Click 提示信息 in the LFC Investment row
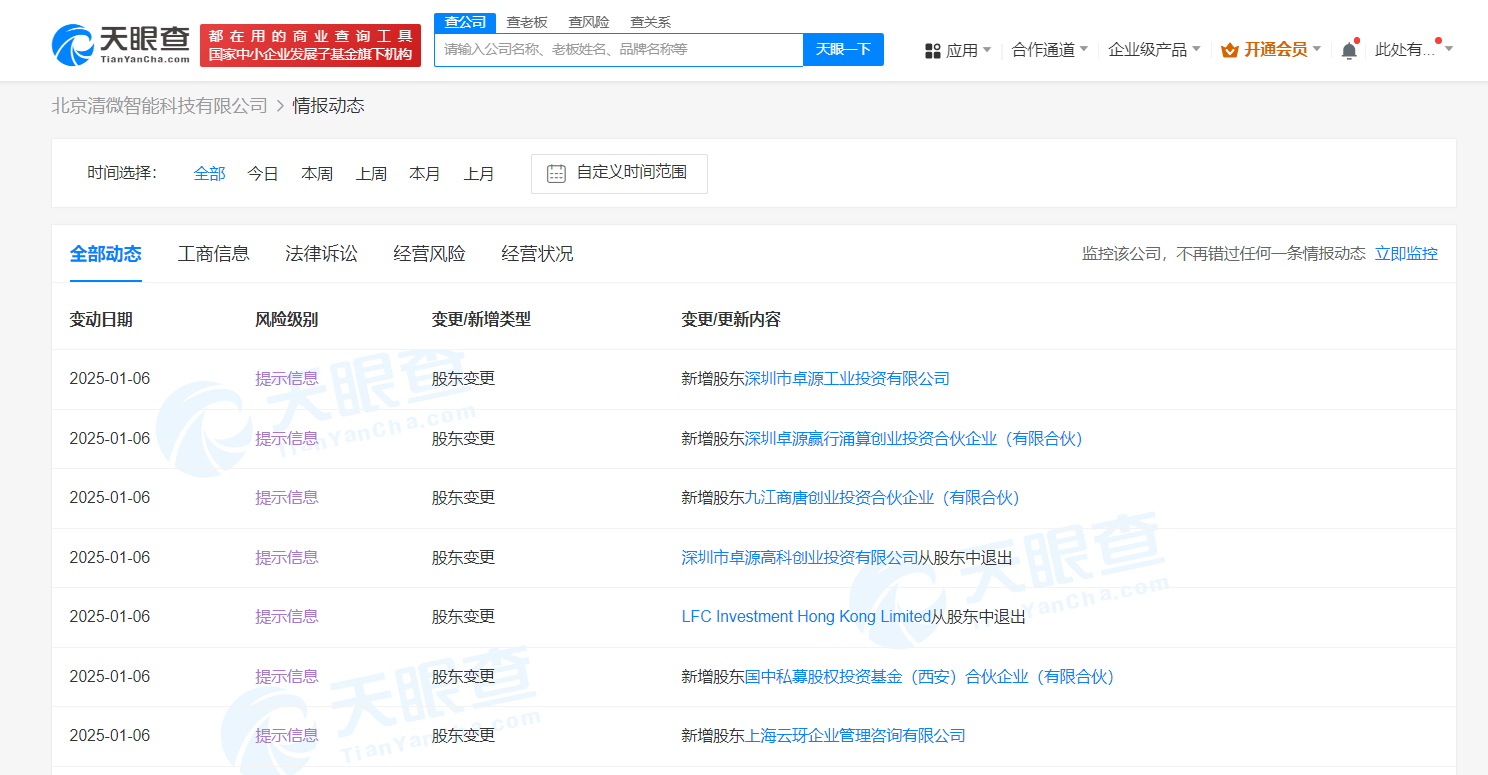1488x775 pixels. (x=287, y=616)
